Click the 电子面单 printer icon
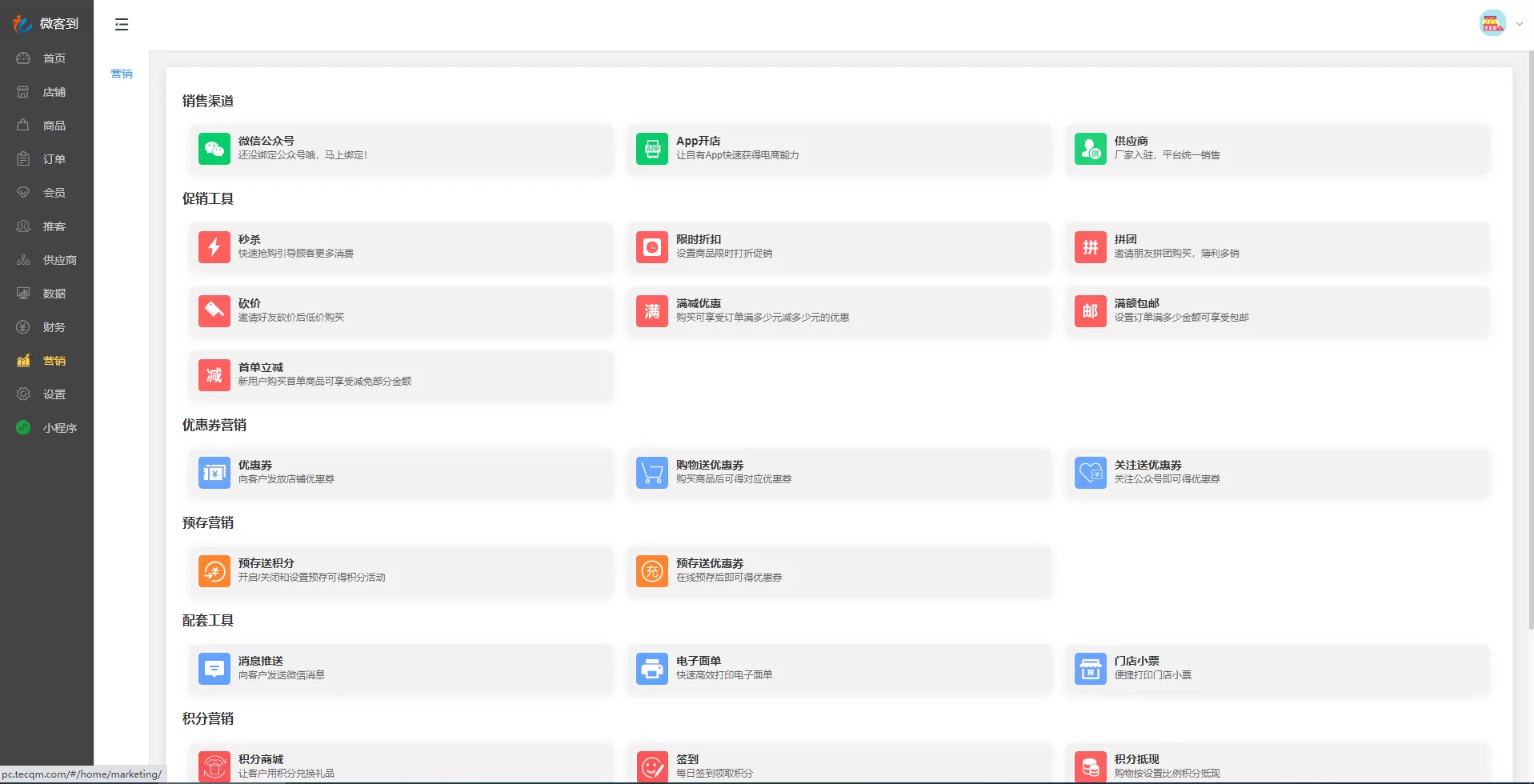Viewport: 1534px width, 784px height. [x=652, y=669]
